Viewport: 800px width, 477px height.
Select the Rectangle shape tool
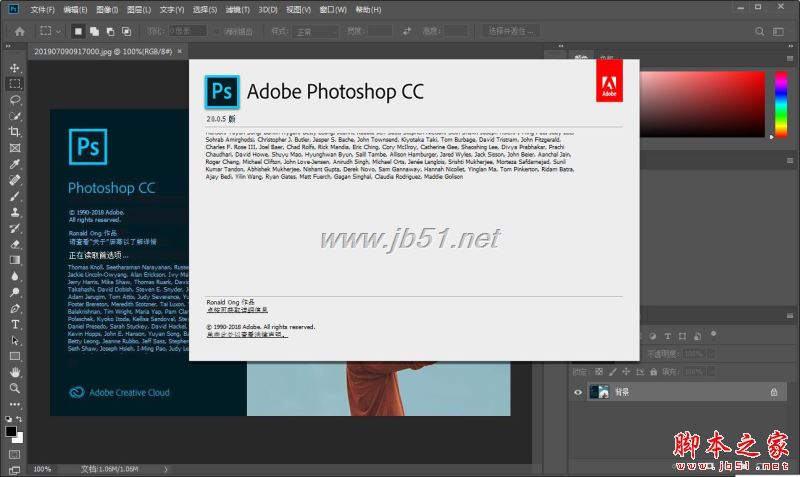[14, 356]
